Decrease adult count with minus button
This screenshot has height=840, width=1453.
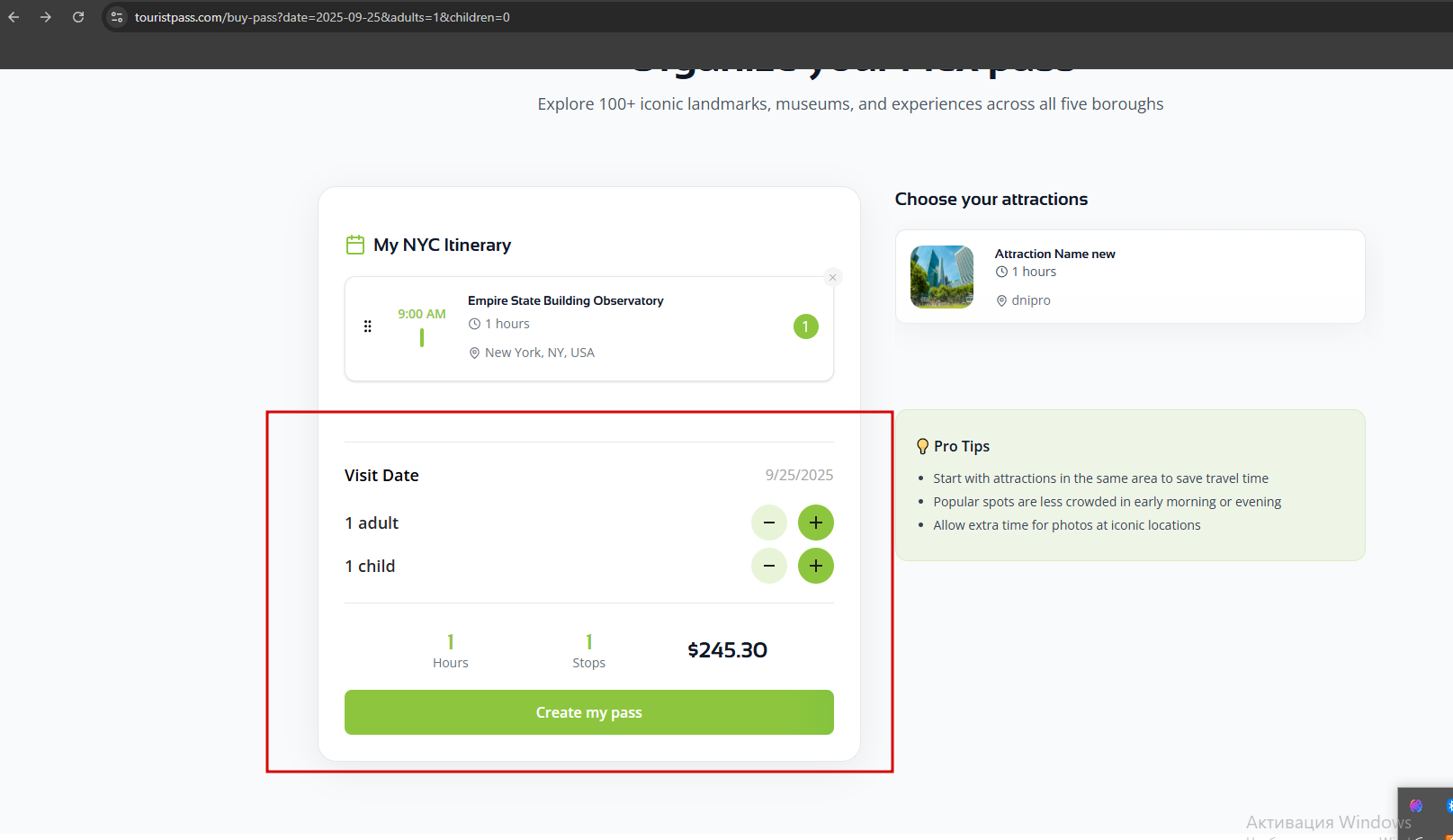pyautogui.click(x=769, y=523)
